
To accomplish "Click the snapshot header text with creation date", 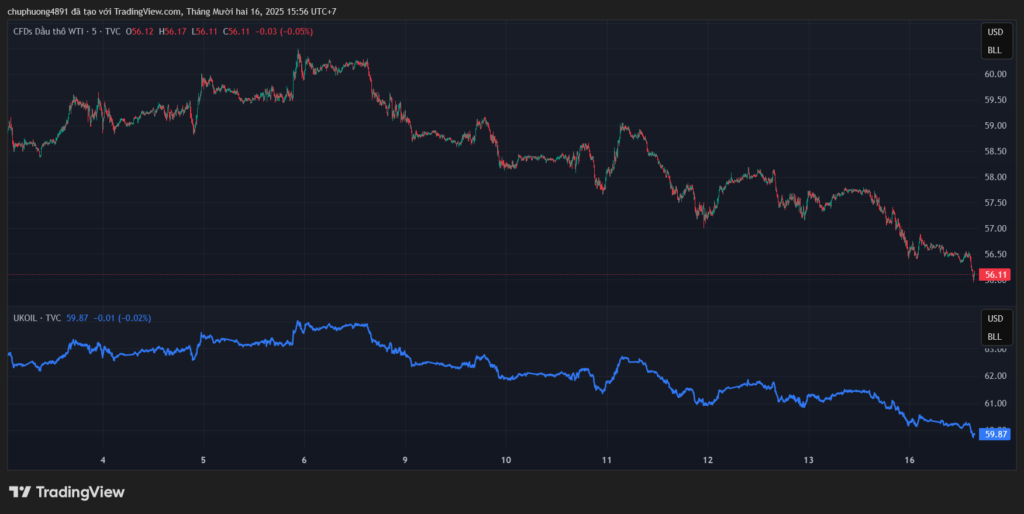I will click(x=170, y=11).
